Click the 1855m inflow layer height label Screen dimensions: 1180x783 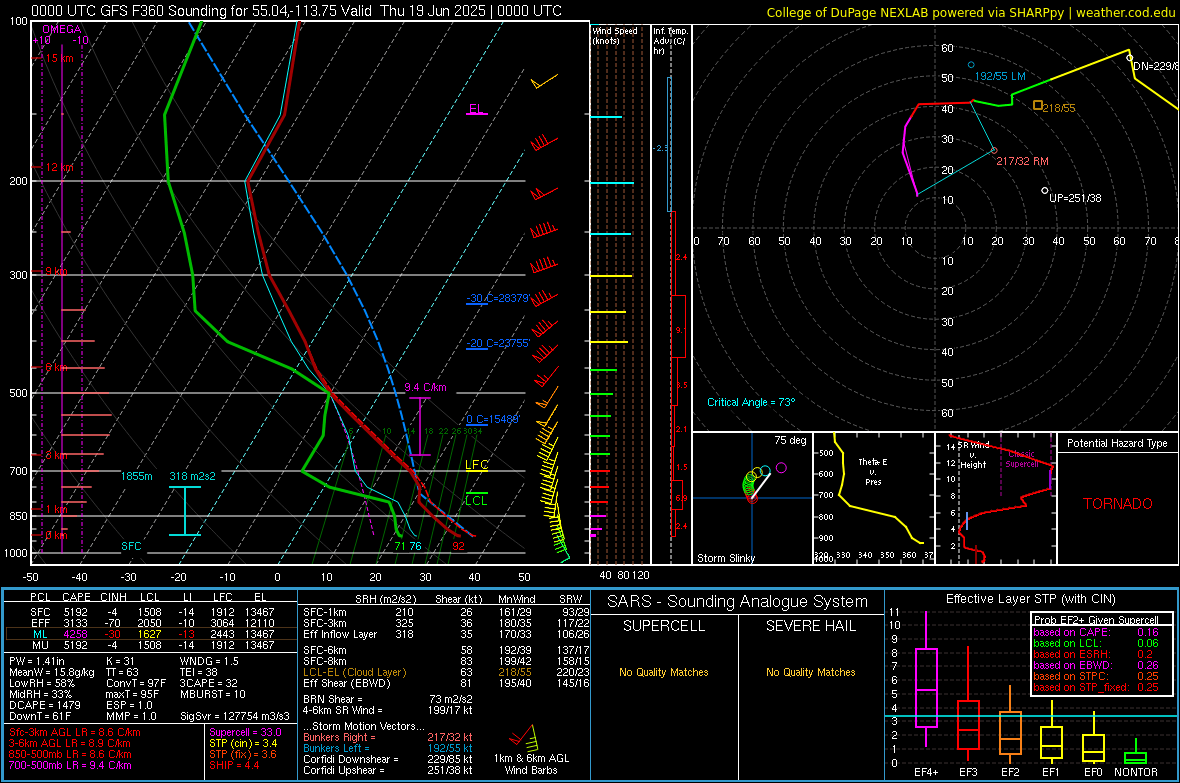click(136, 476)
